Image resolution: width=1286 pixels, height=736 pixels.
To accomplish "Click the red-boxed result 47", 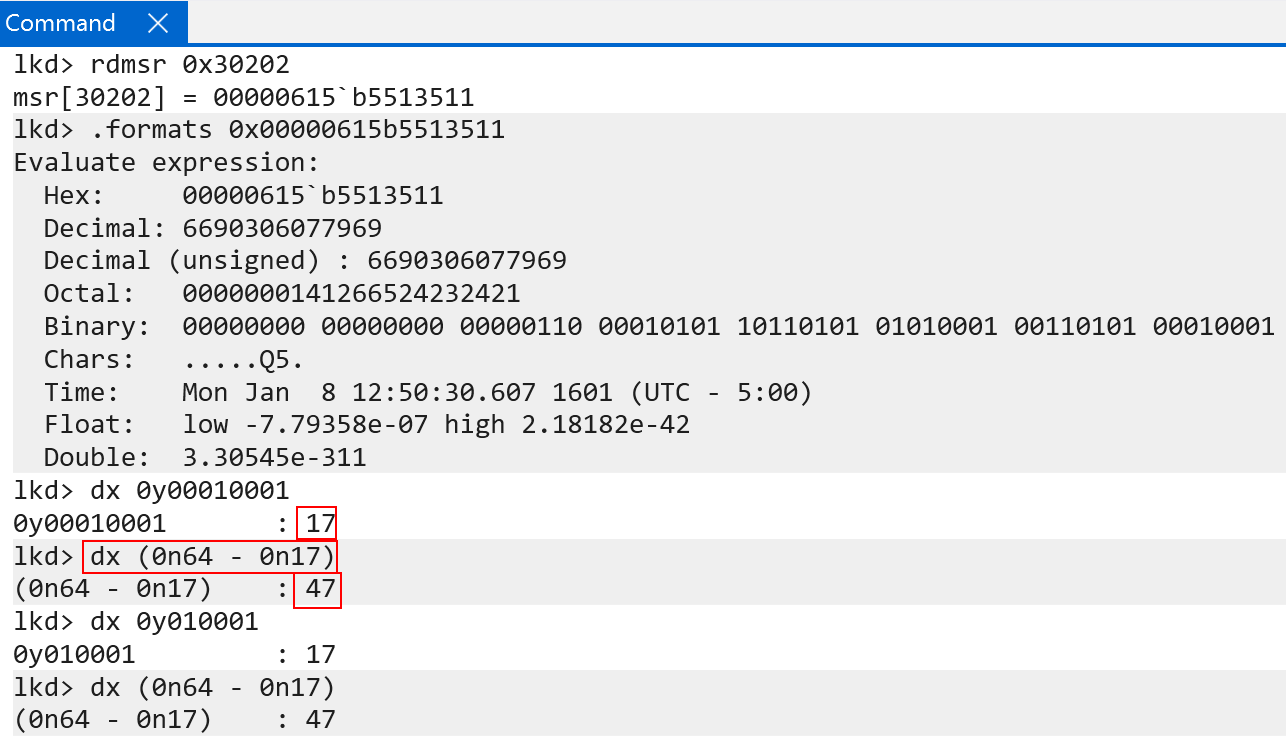I will click(x=319, y=589).
